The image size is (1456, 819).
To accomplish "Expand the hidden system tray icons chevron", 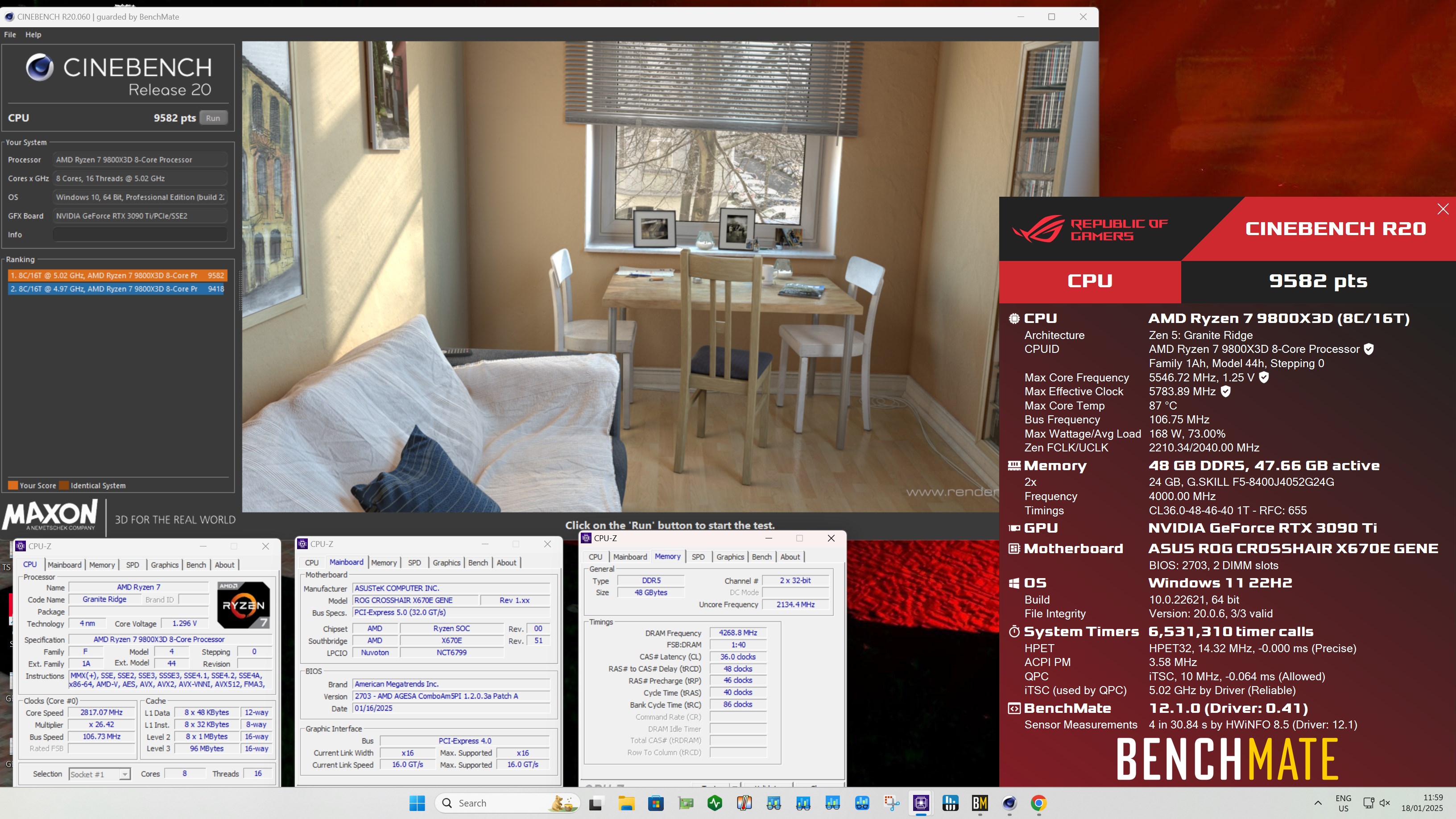I will coord(1318,803).
